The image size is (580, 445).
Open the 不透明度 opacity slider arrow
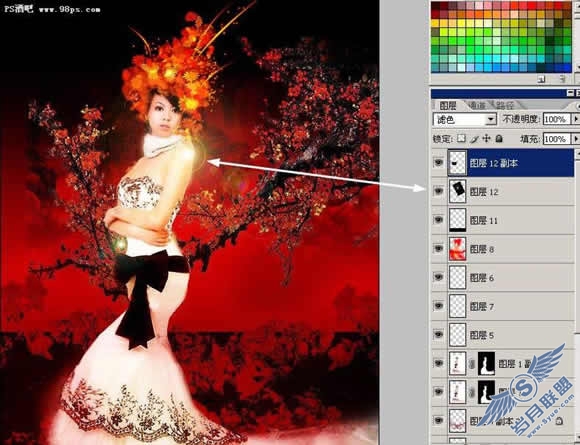coord(576,119)
